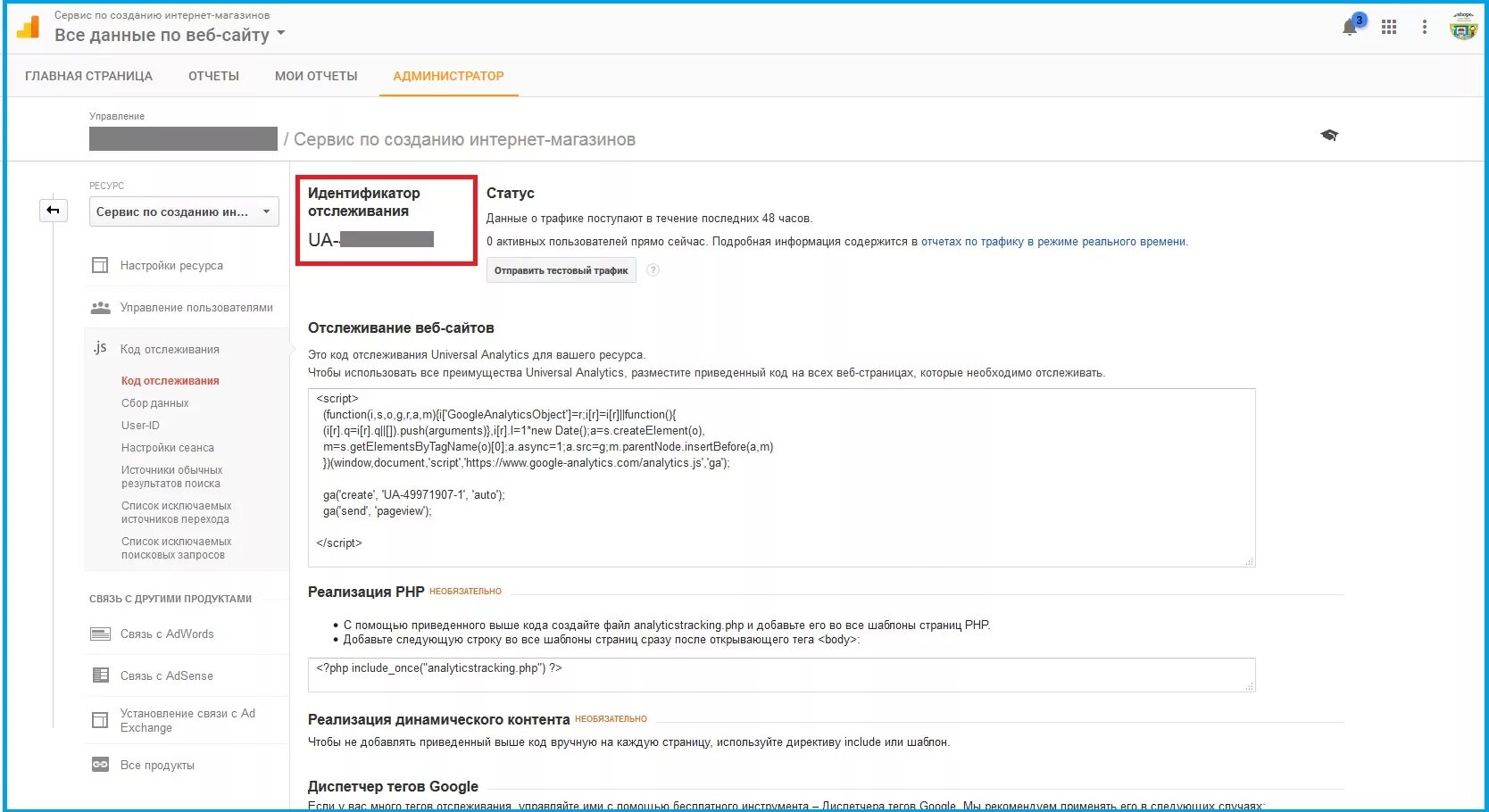Image resolution: width=1489 pixels, height=812 pixels.
Task: Open the real-time traffic reports link
Action: point(1053,242)
